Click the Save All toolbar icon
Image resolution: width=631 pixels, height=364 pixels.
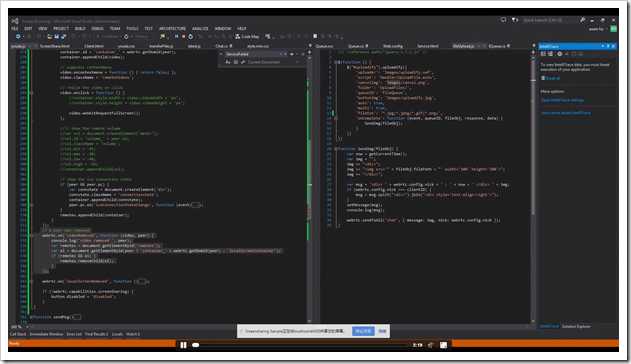coord(64,37)
